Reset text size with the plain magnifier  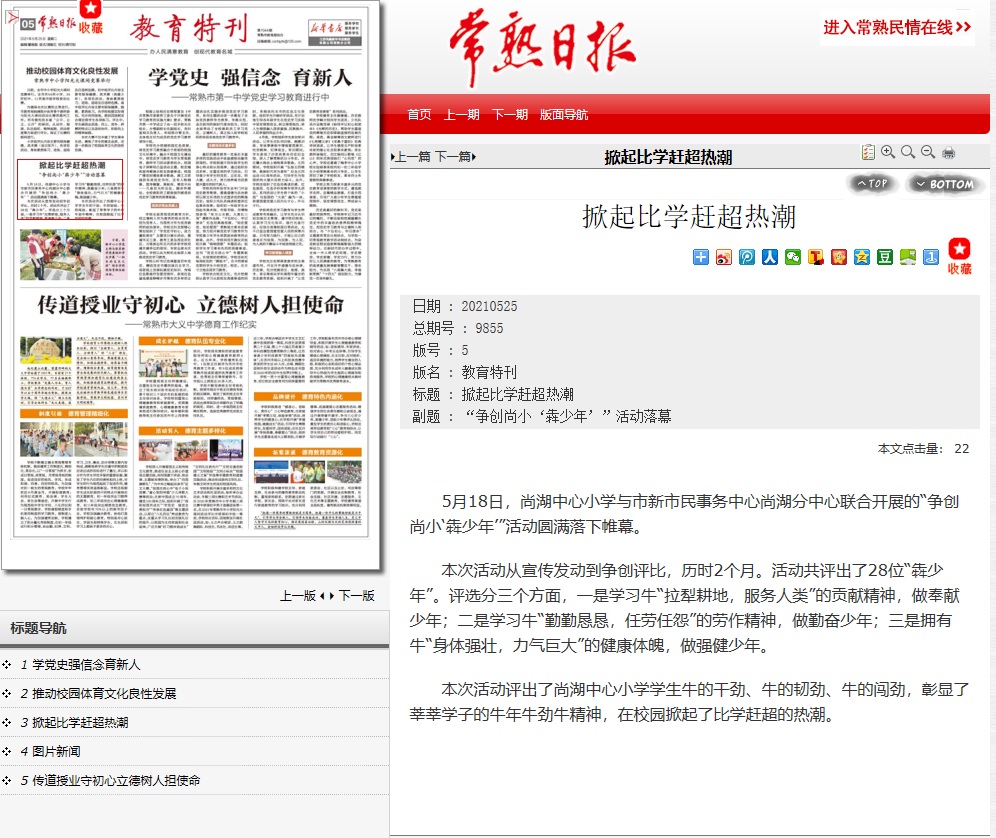click(908, 153)
